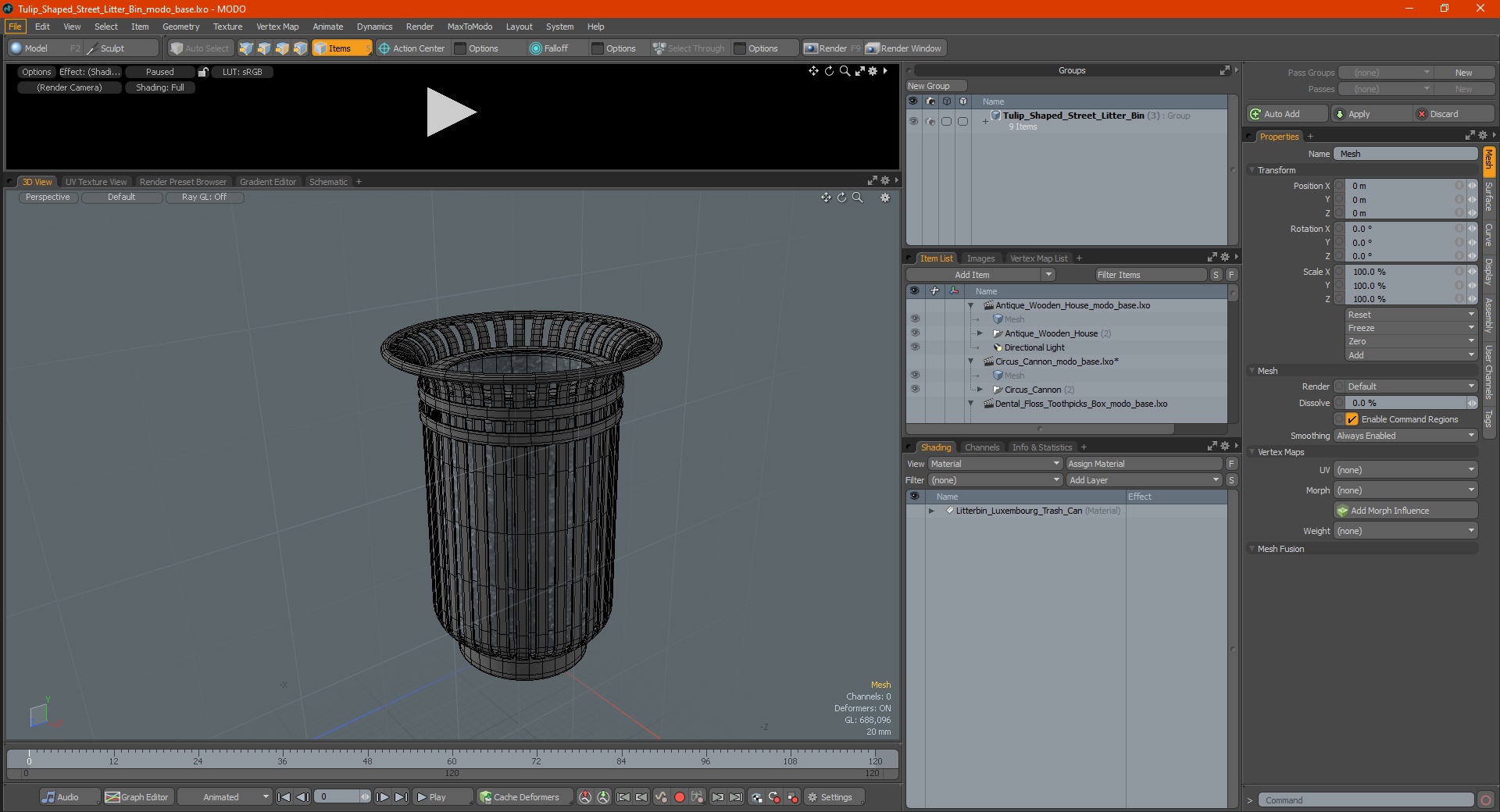Toggle Select Through mode
This screenshot has height=812, width=1500.
pos(689,48)
